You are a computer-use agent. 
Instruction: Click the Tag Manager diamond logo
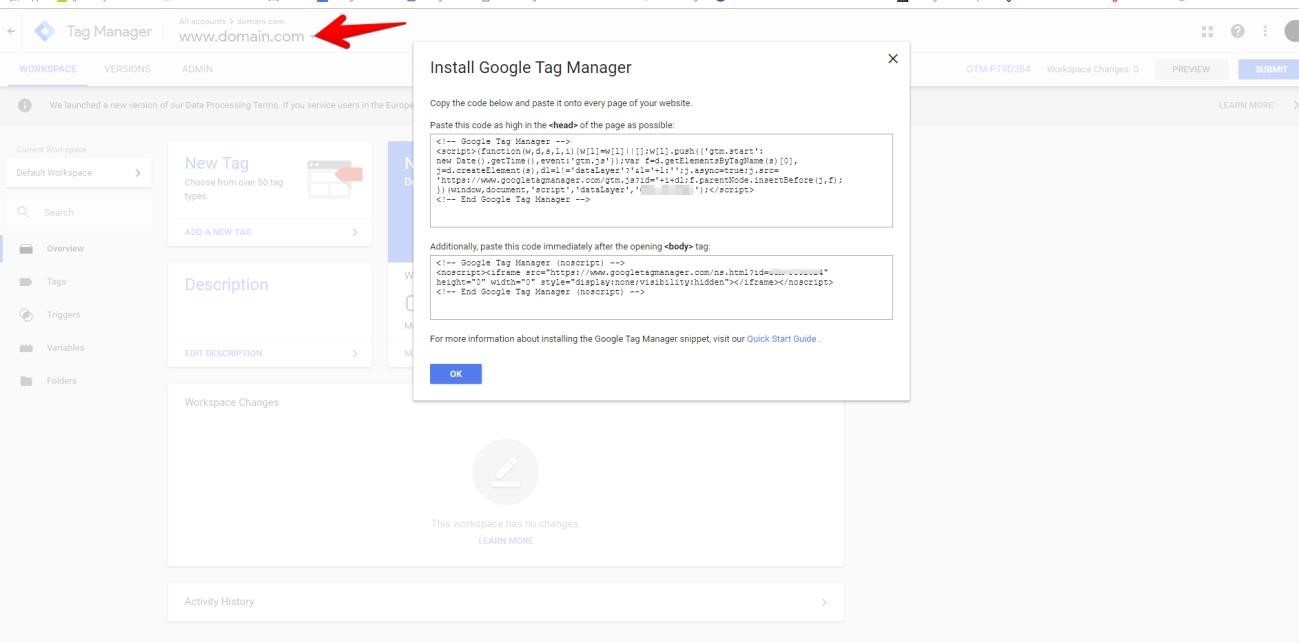point(45,32)
